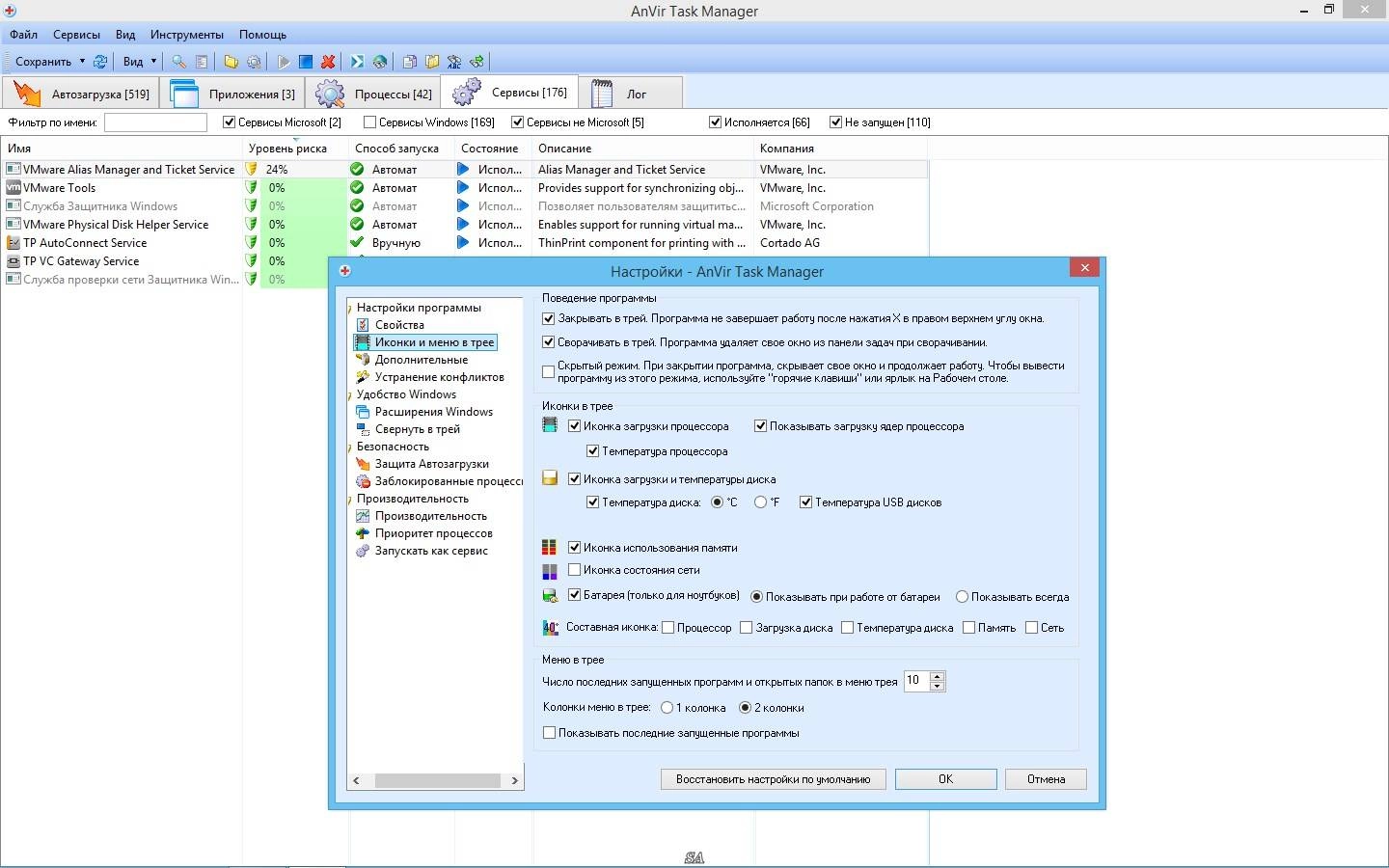Select 1 колонка radio button

pyautogui.click(x=667, y=708)
